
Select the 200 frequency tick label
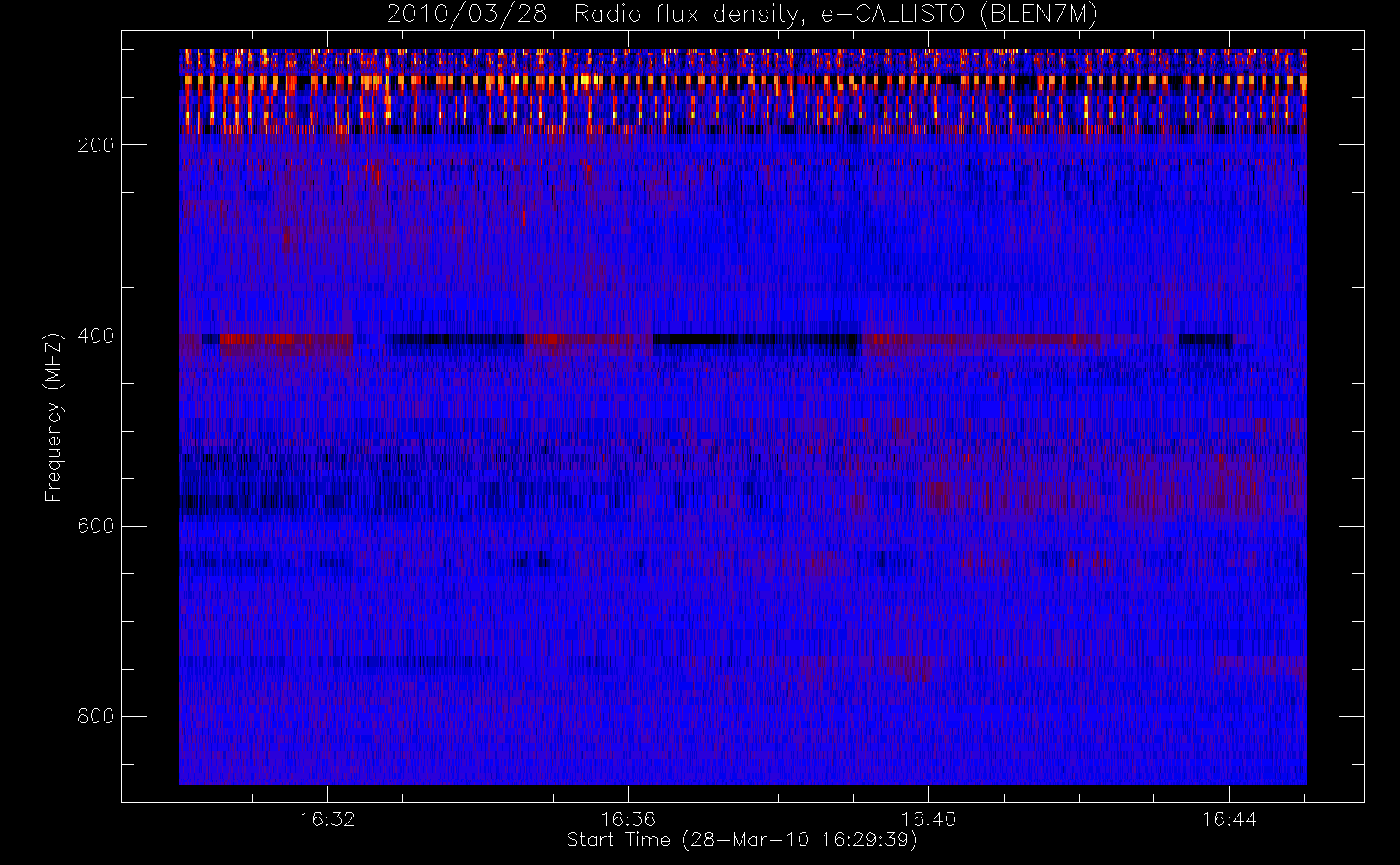click(96, 145)
